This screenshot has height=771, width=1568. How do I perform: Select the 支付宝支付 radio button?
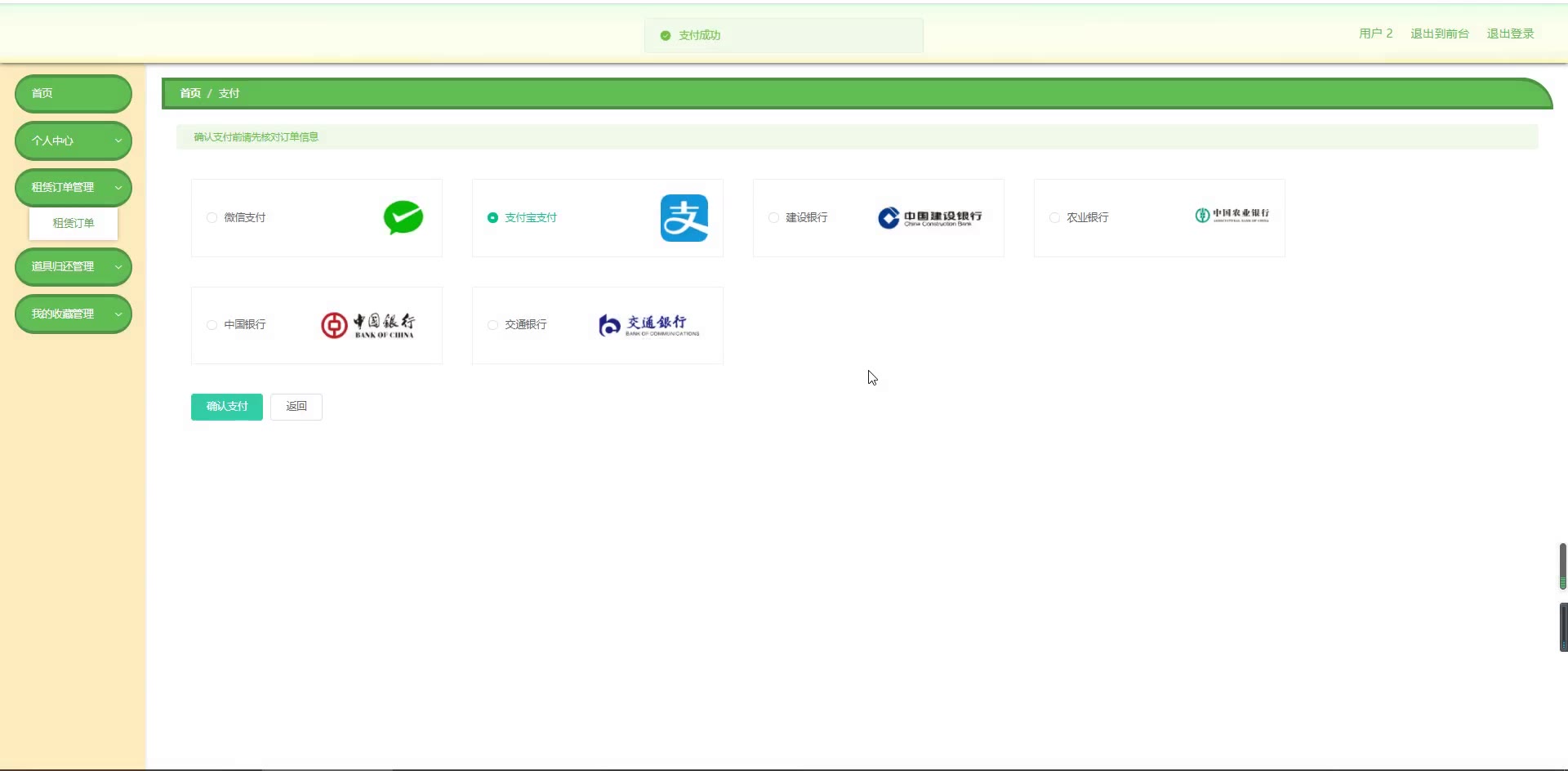point(492,217)
